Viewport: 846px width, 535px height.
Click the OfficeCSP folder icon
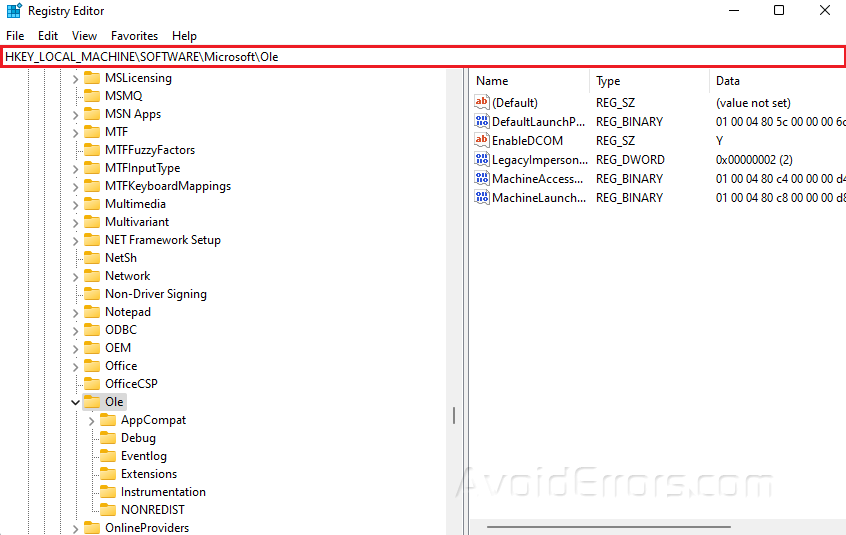92,384
